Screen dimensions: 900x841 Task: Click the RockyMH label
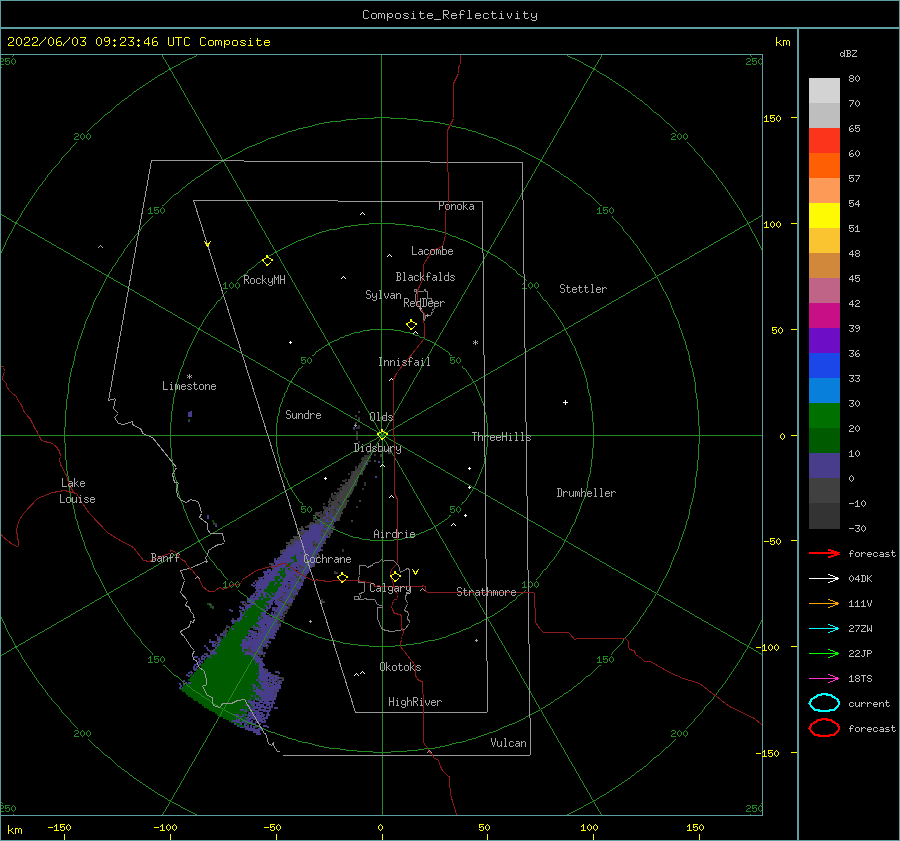coord(264,280)
